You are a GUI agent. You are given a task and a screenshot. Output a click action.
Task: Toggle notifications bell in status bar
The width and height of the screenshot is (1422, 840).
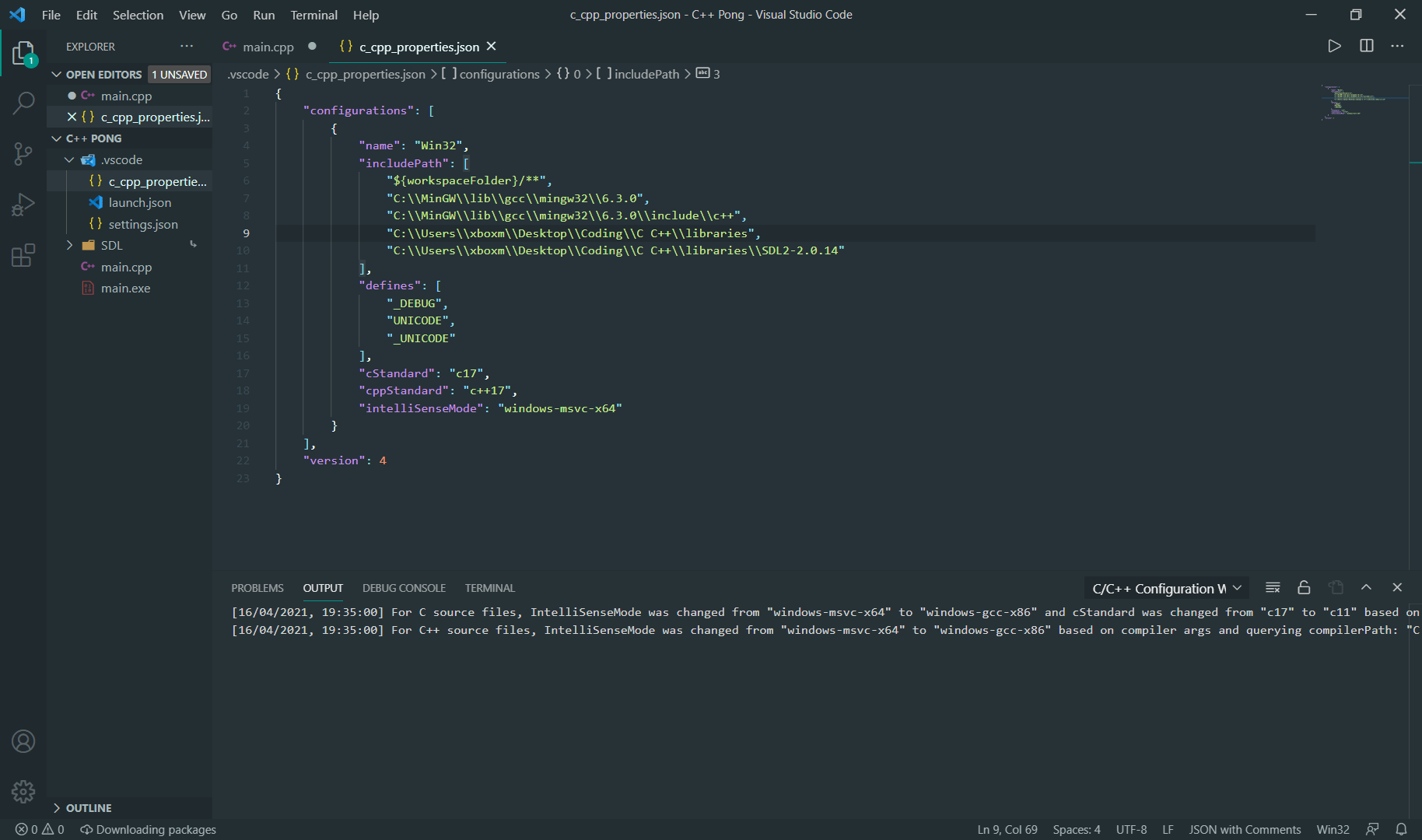[x=1401, y=829]
